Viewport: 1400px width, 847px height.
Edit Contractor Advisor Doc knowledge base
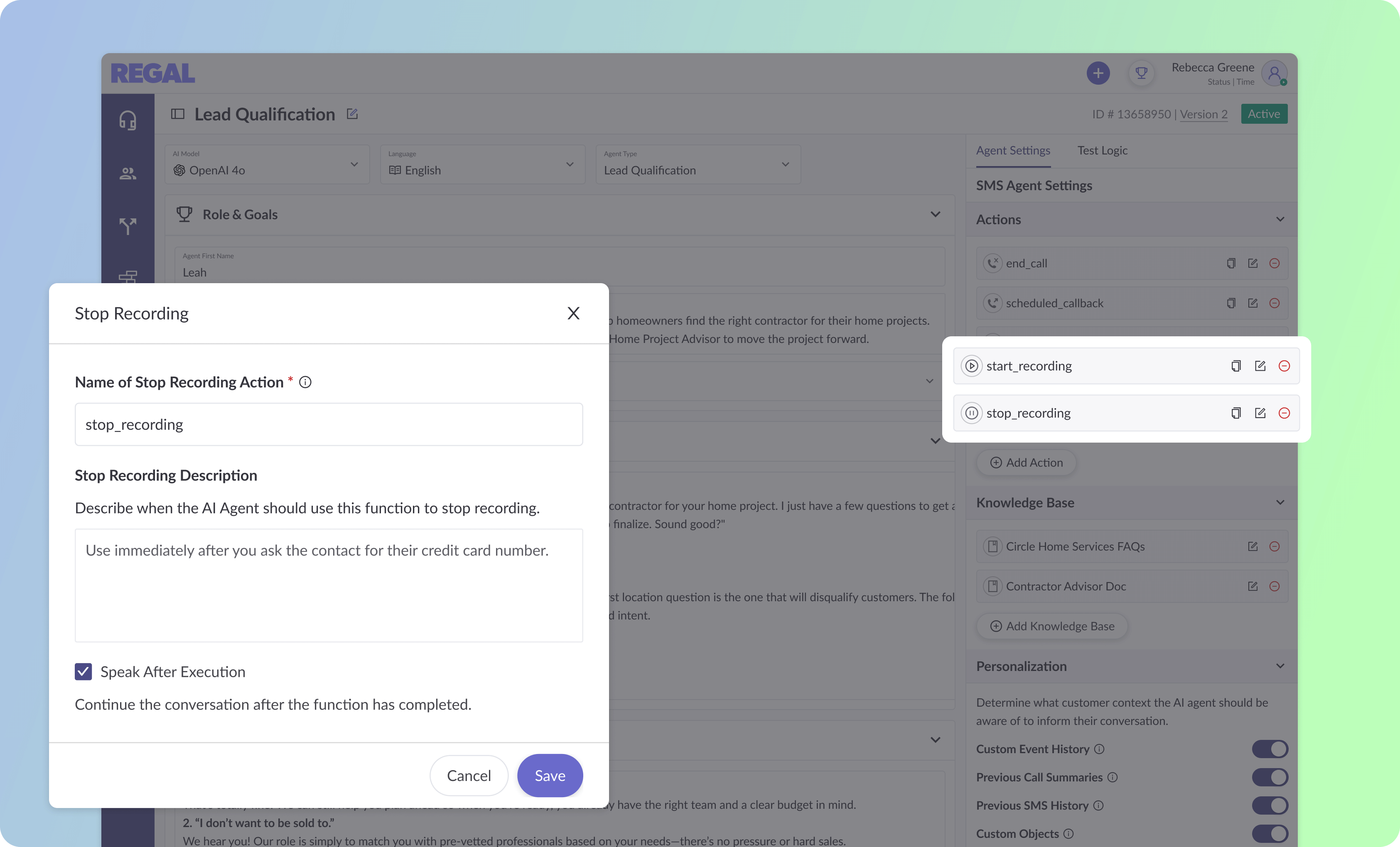1252,586
